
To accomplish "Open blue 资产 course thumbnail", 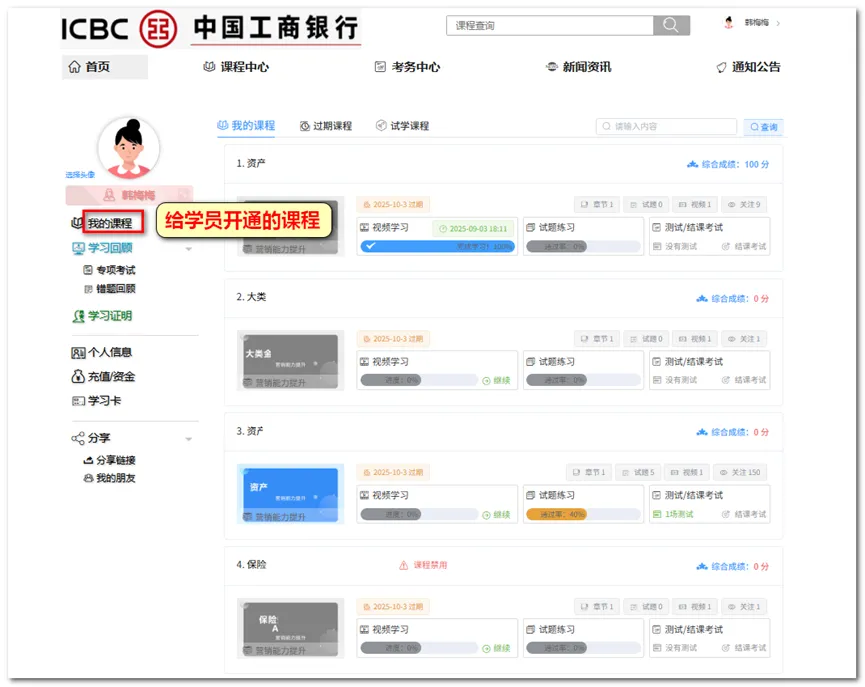I will tap(291, 494).
